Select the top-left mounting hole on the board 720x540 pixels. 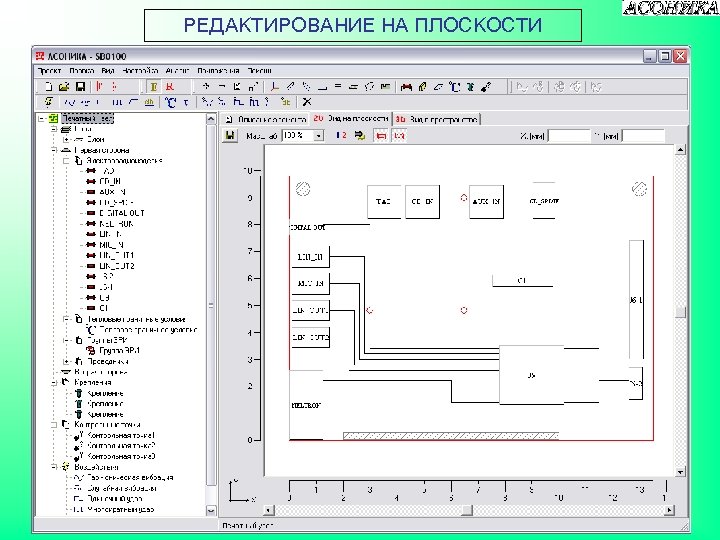pos(303,189)
